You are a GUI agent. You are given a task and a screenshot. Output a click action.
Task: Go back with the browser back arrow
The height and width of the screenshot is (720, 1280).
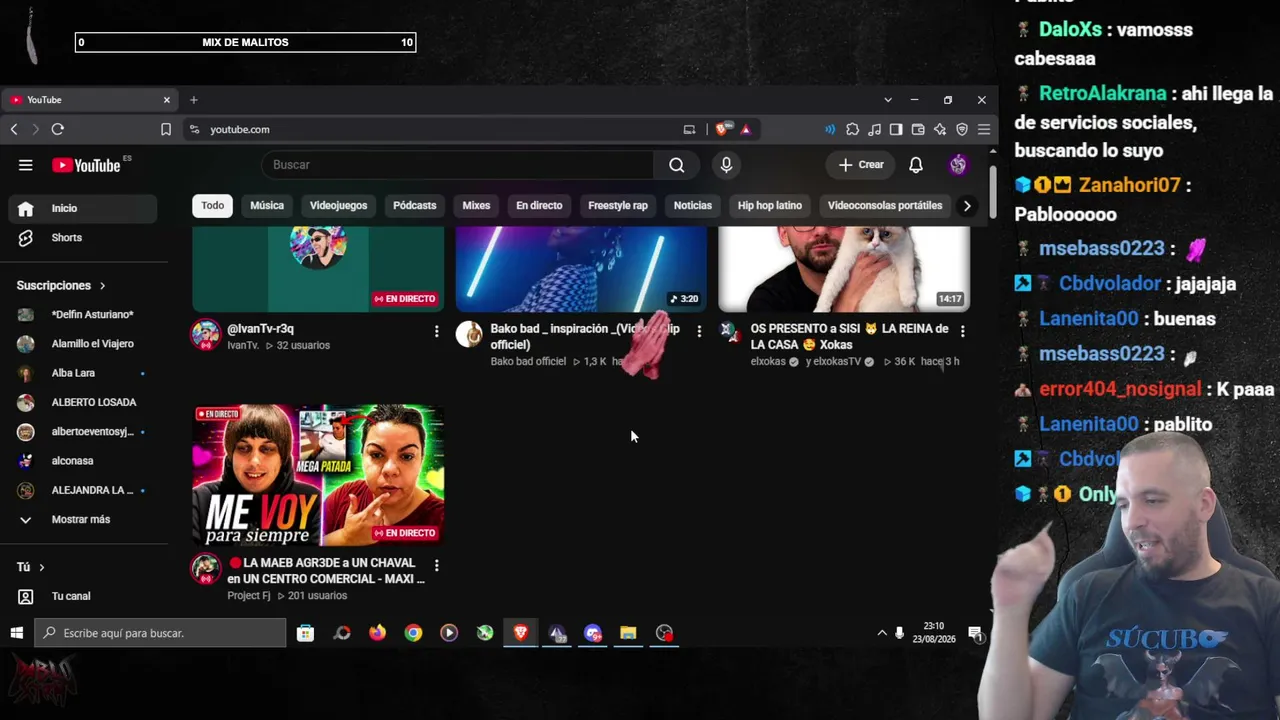(x=14, y=129)
